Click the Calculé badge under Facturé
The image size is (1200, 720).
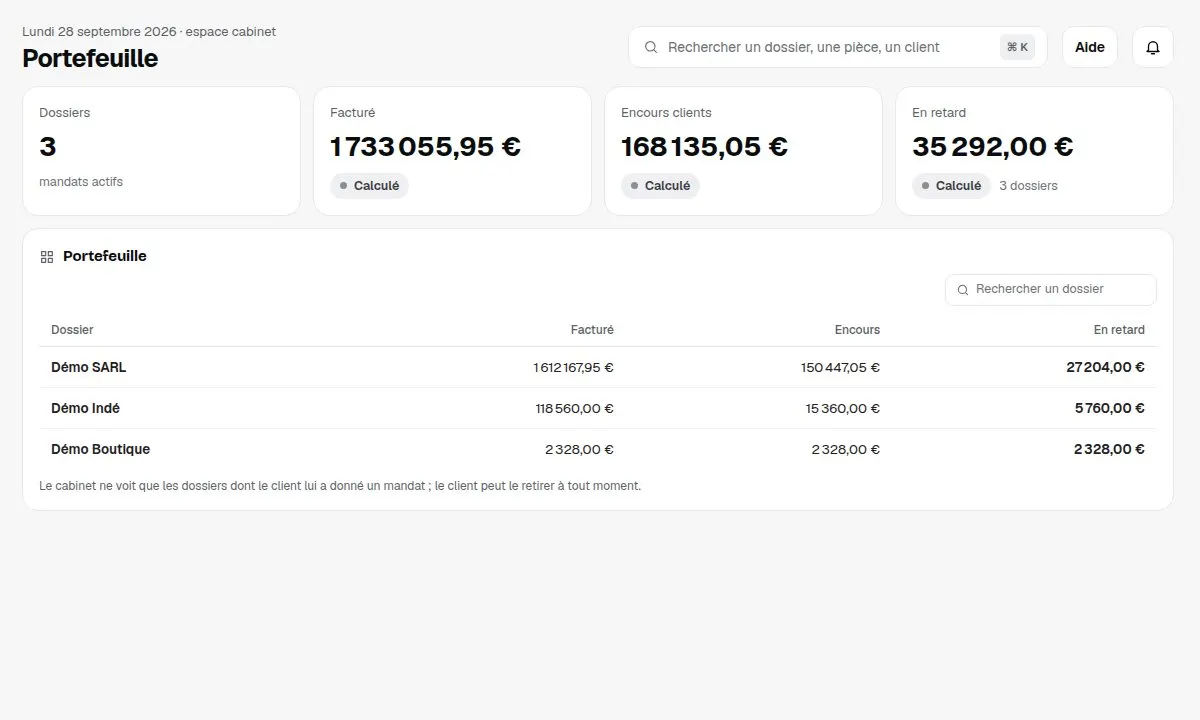(x=369, y=186)
